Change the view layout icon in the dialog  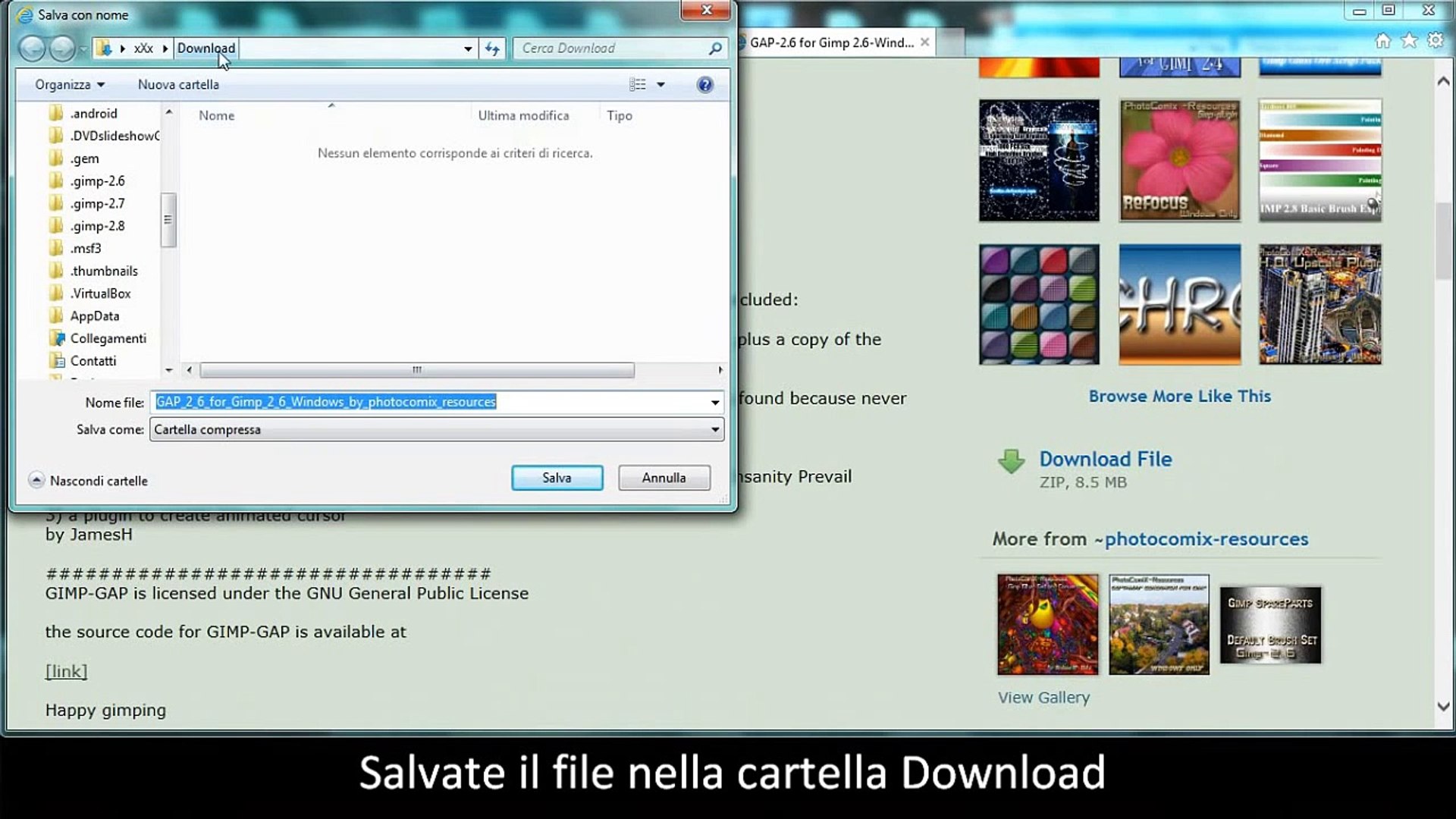click(x=638, y=85)
